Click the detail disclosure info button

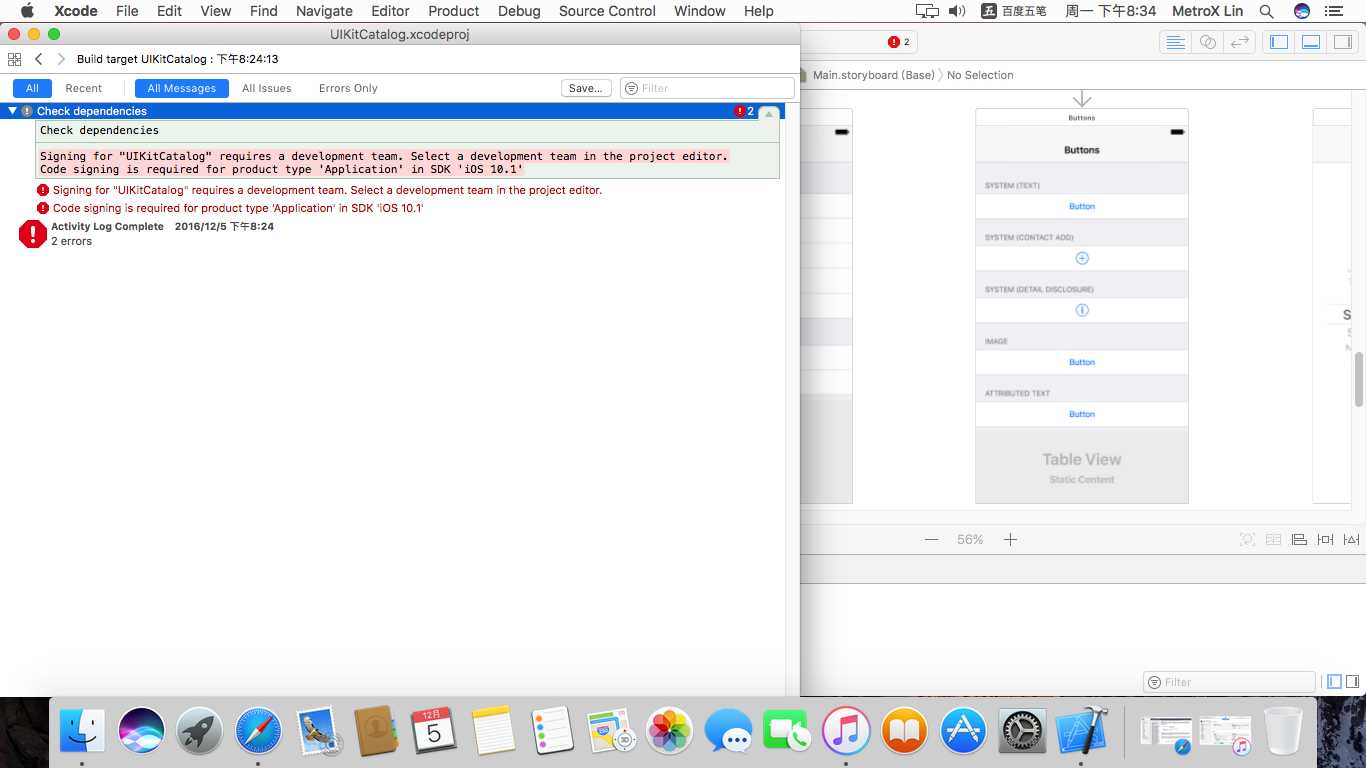[1082, 310]
